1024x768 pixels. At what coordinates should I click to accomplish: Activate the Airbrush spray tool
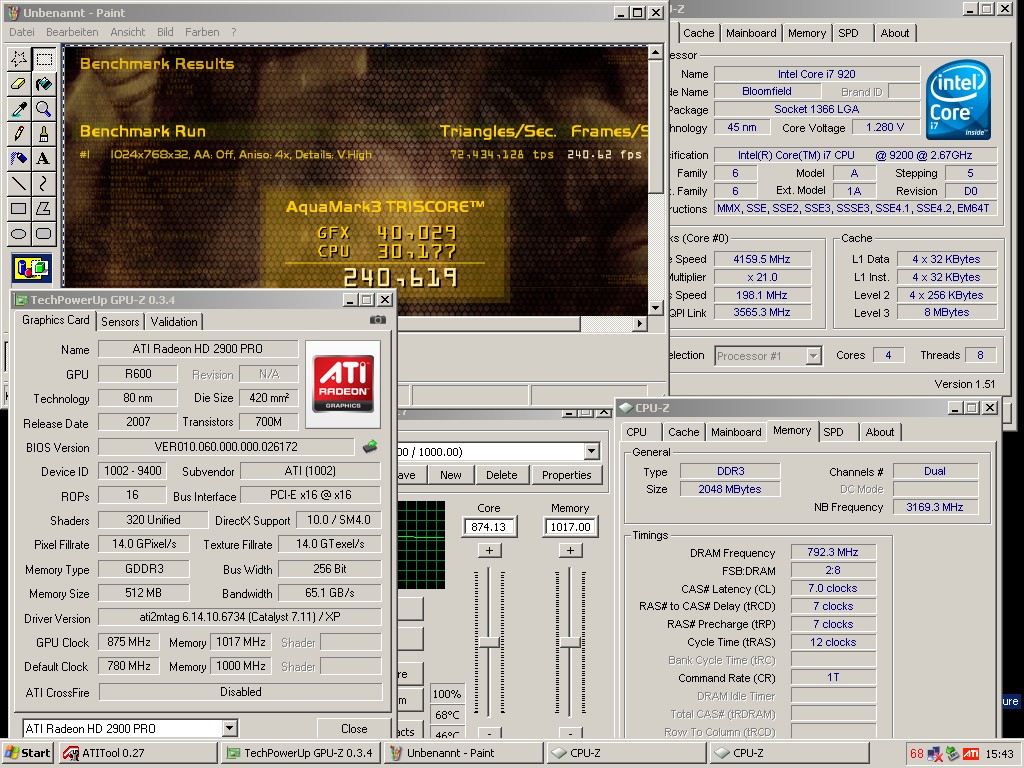pyautogui.click(x=19, y=159)
